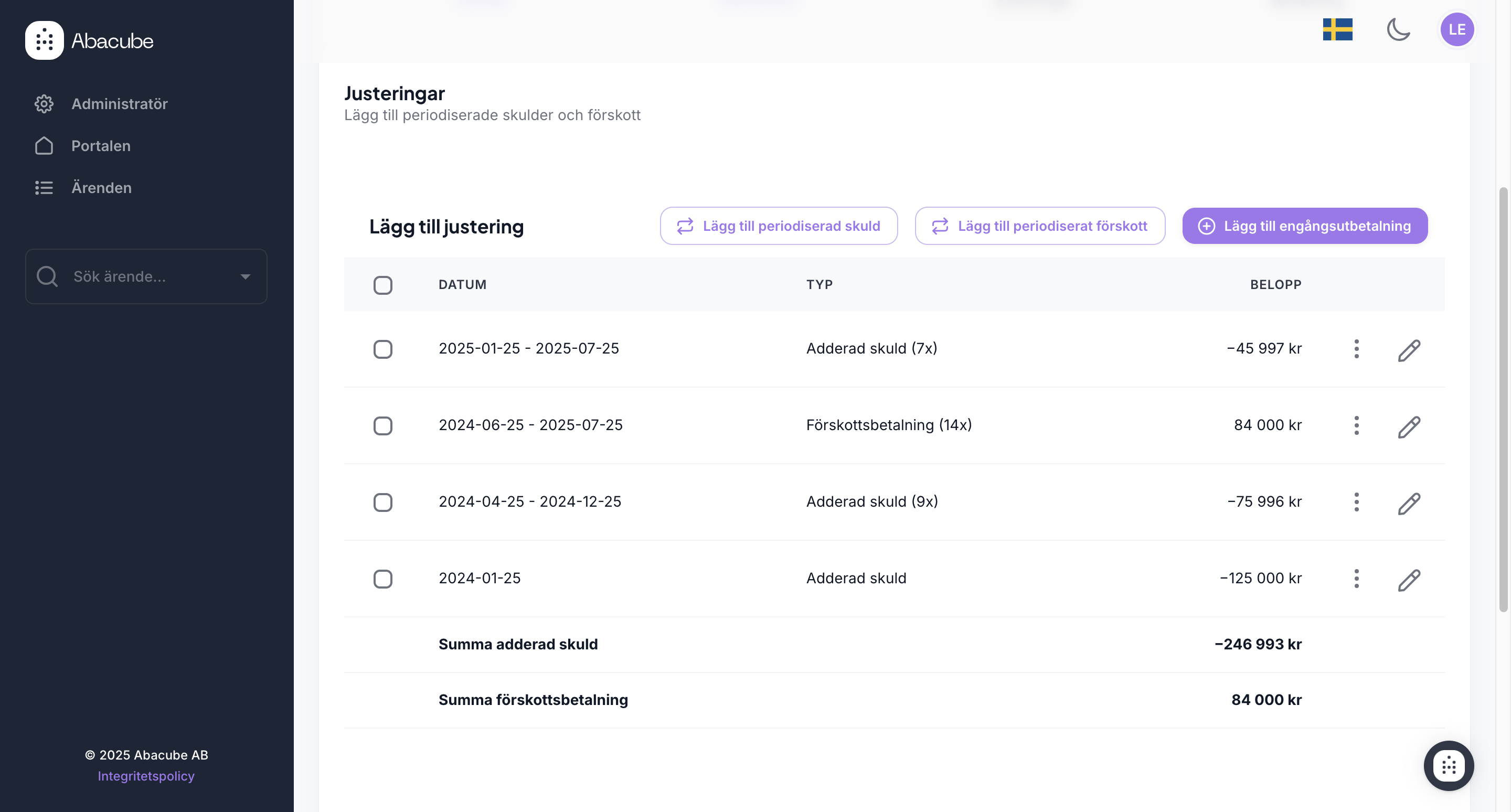
Task: Open the LE user avatar menu
Action: tap(1456, 29)
